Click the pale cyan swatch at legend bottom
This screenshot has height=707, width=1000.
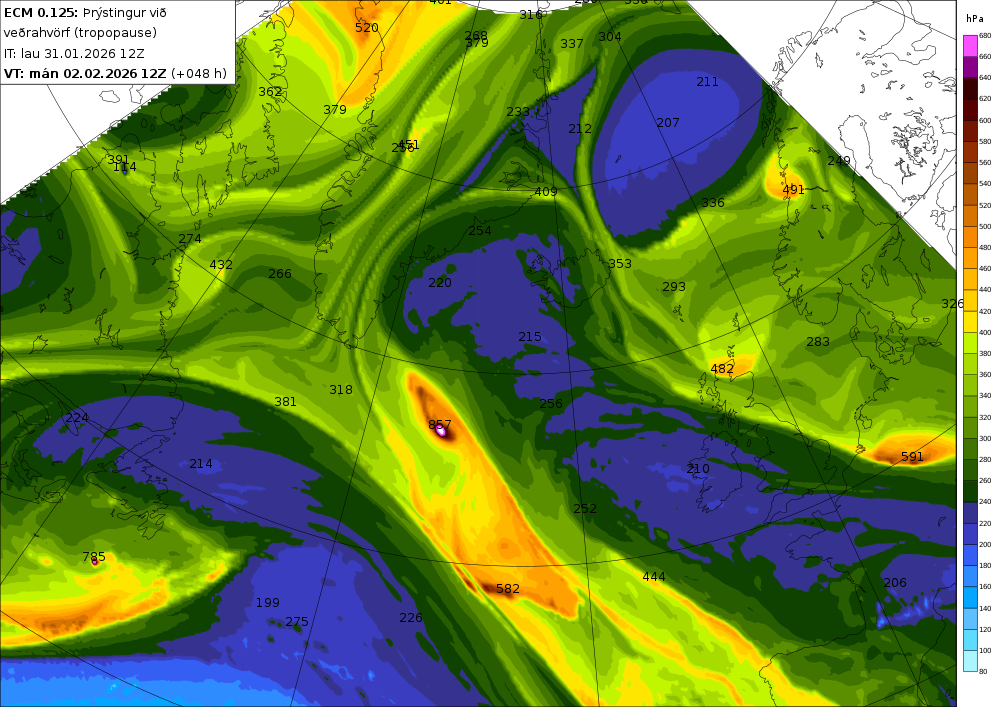tap(969, 660)
